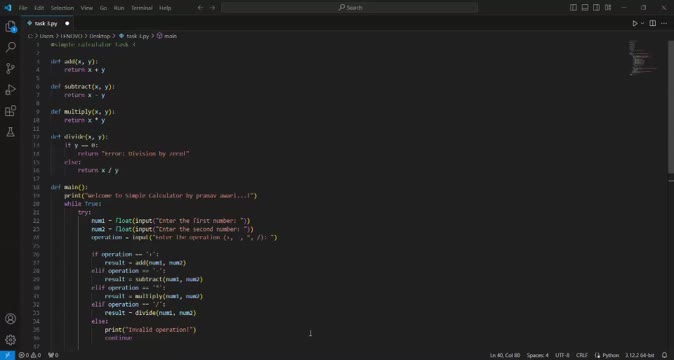Open the editor more actions ellipsis
Image resolution: width=674 pixels, height=360 pixels.
[x=664, y=23]
